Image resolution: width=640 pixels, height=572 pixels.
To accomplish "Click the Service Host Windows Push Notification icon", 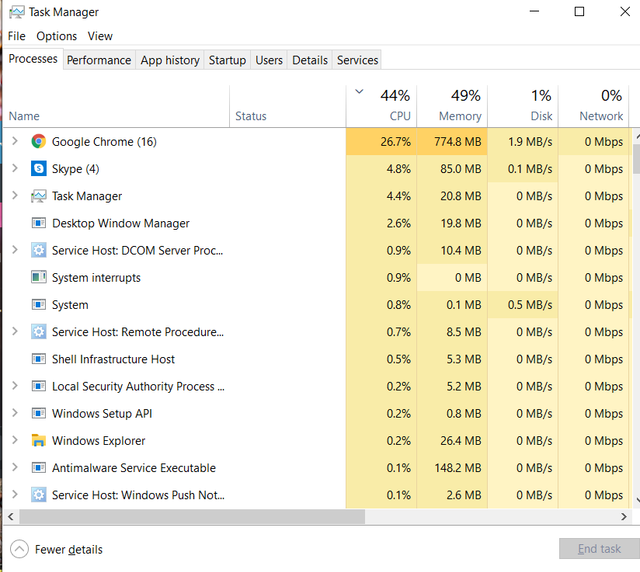I will pyautogui.click(x=38, y=495).
